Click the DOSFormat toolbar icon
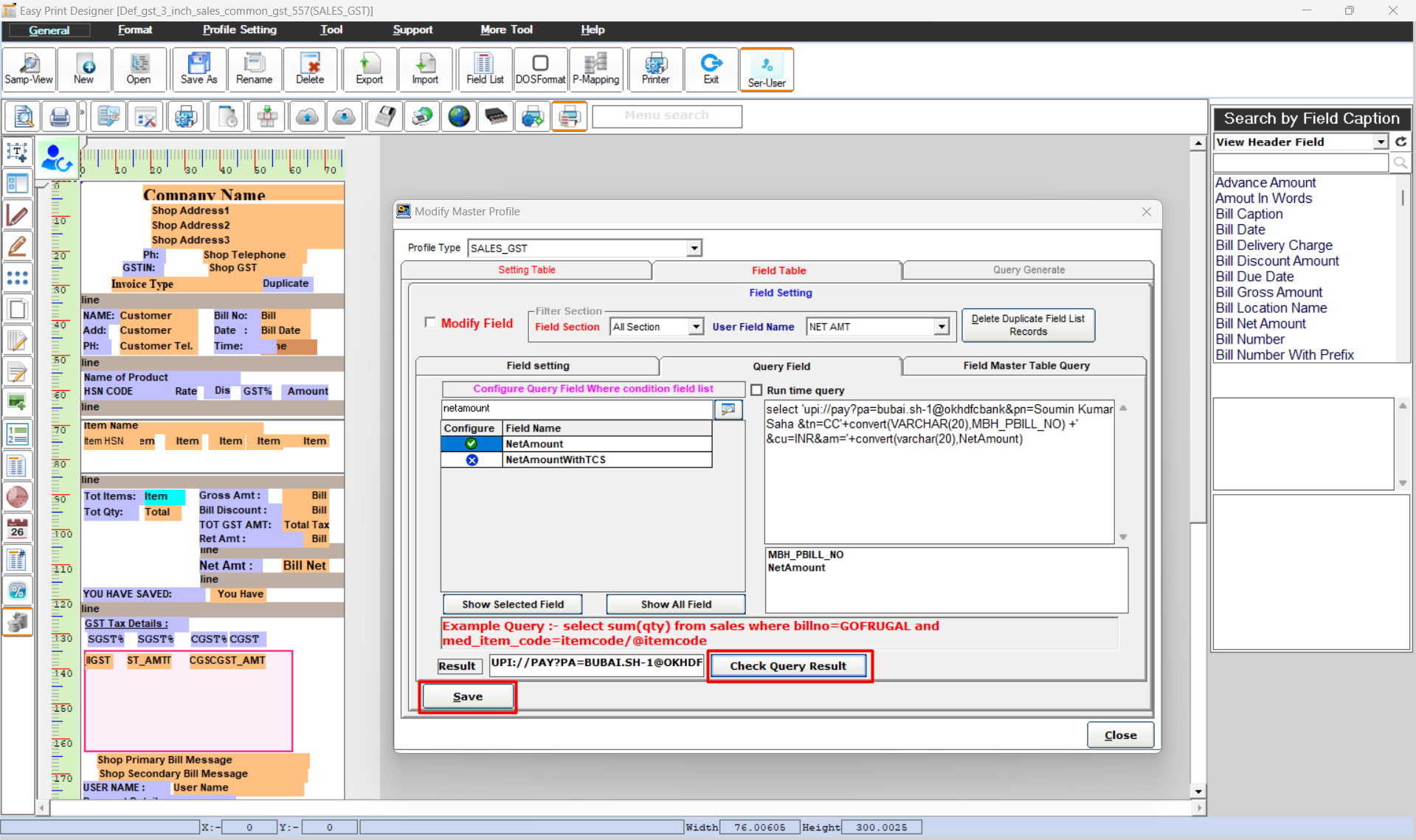The height and width of the screenshot is (840, 1416). tap(540, 69)
